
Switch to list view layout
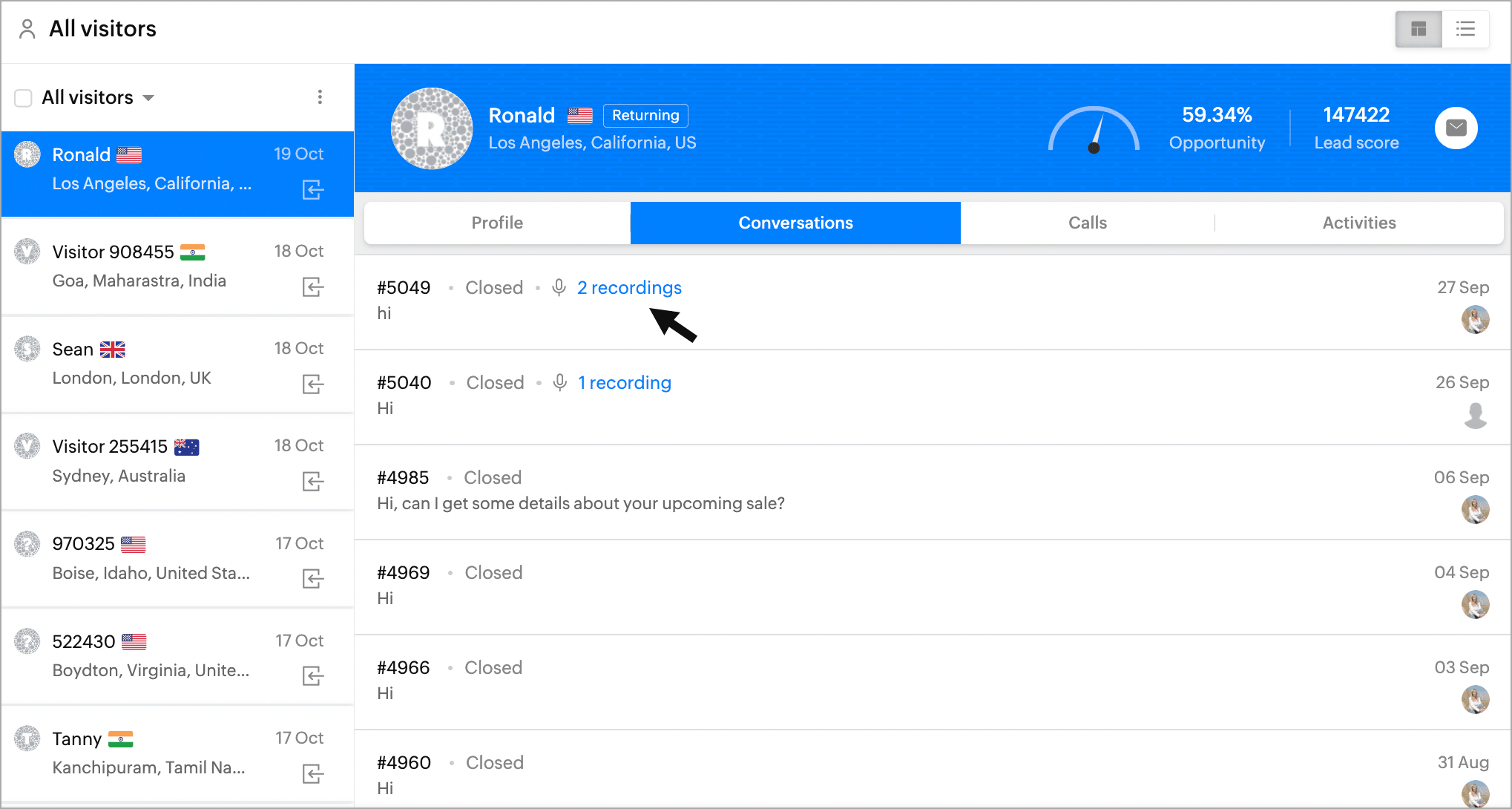(1465, 29)
